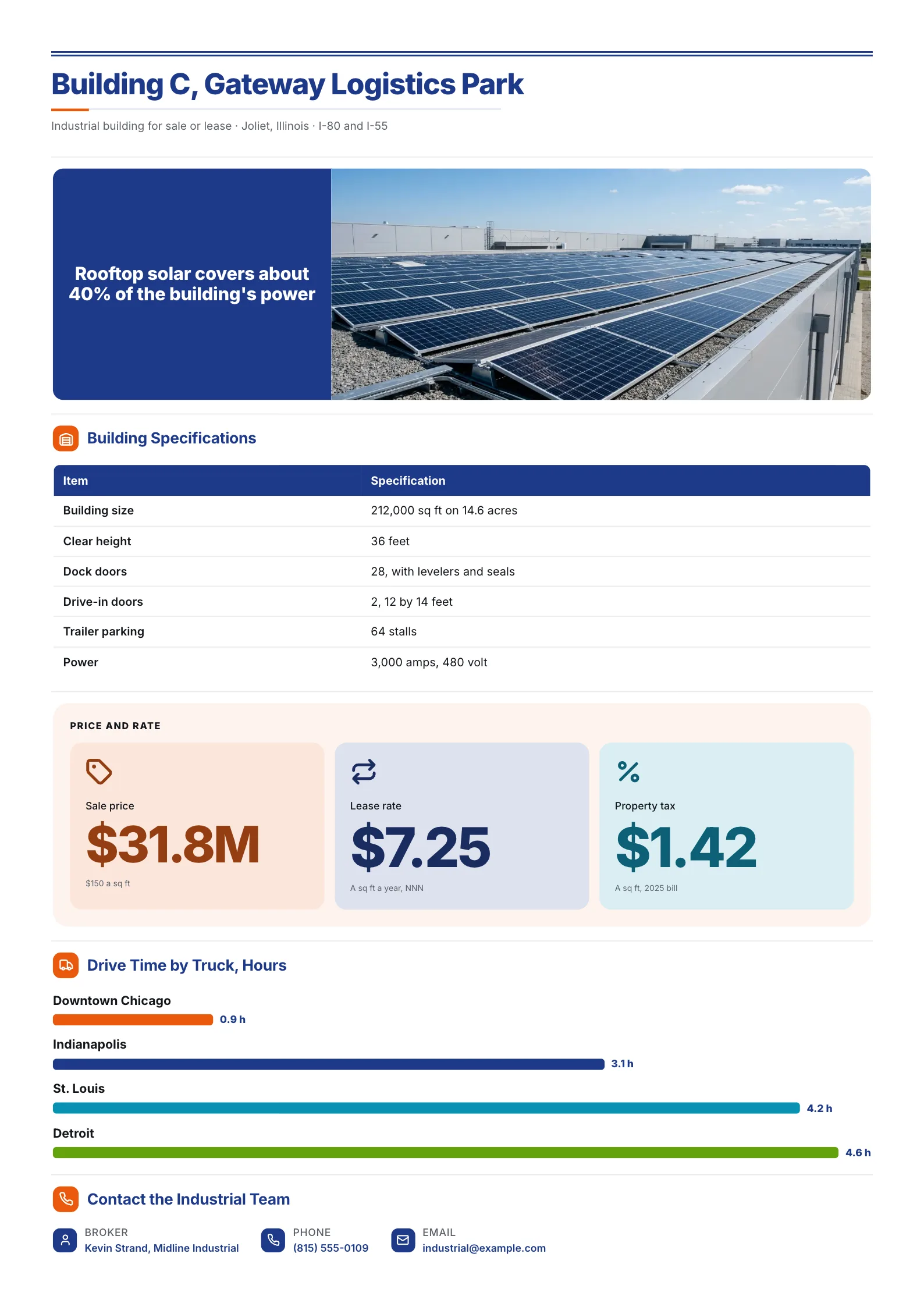Screen dimensions: 924x1307
Task: Click the subtitle mentioning Joliet, Illinois
Action: 219,126
